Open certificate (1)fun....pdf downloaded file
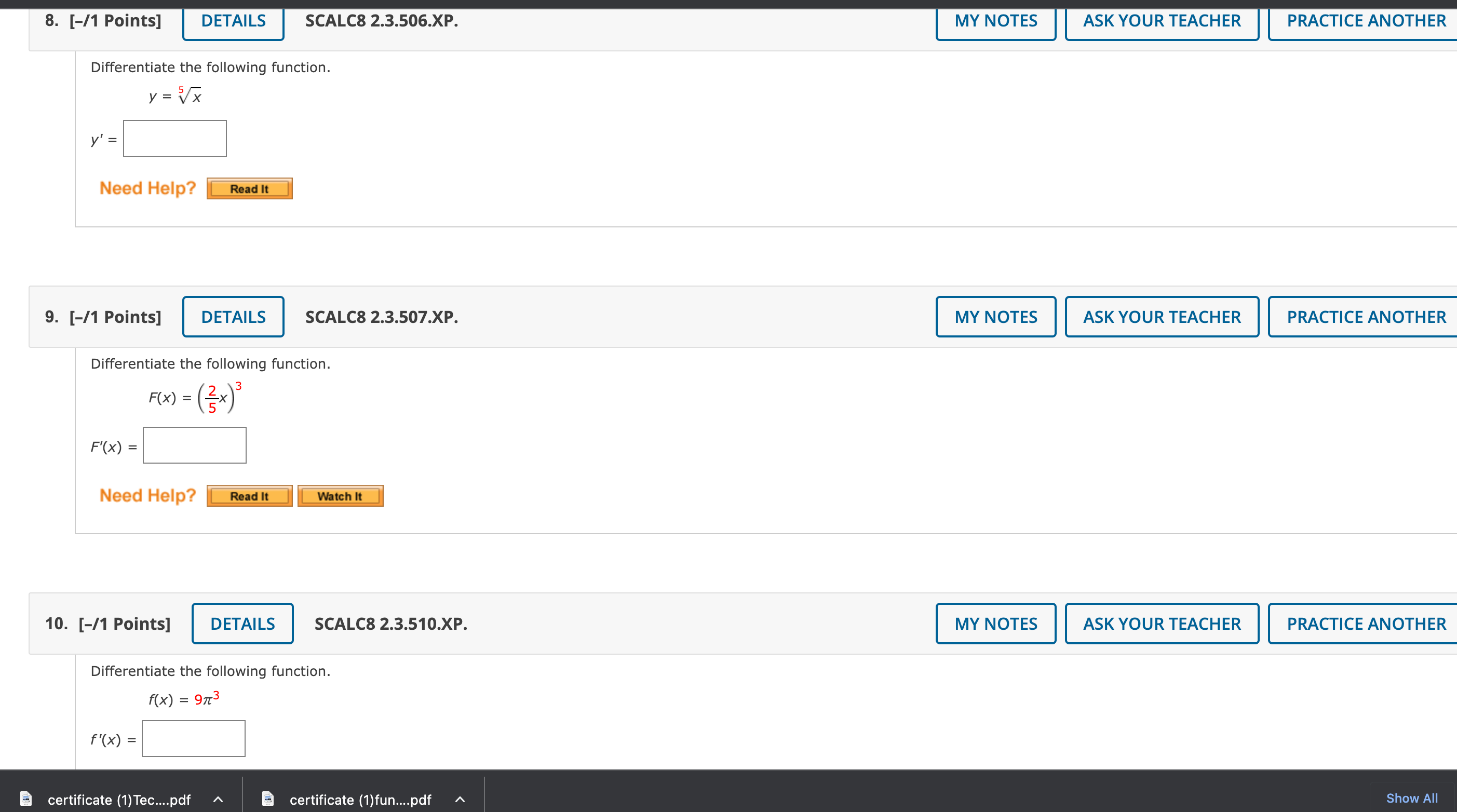The height and width of the screenshot is (812, 1457). 360,800
